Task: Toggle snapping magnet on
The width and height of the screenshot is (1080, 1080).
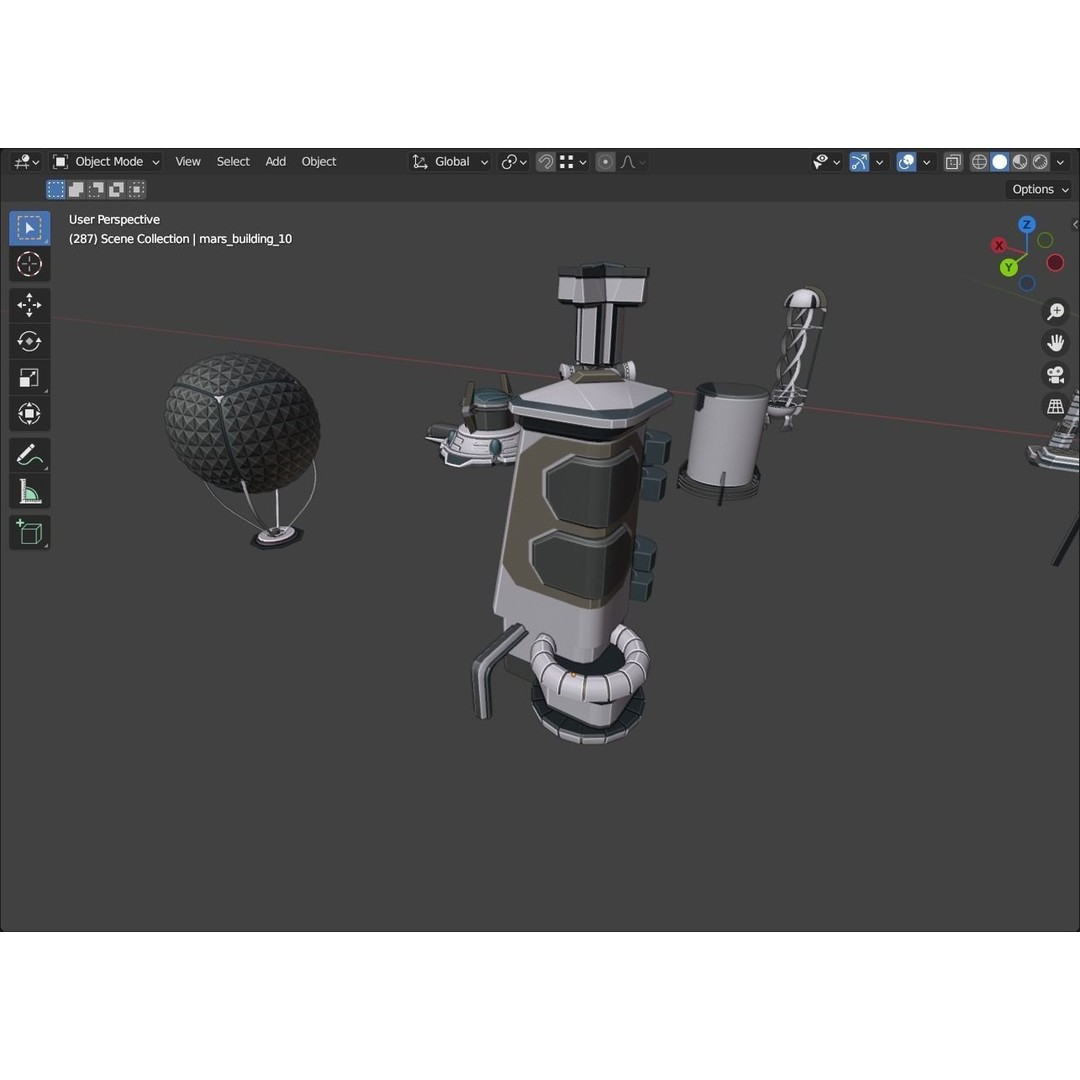Action: tap(545, 161)
